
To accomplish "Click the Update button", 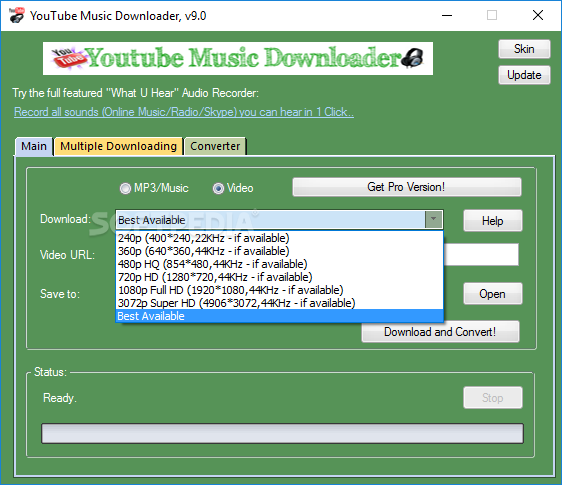I will (524, 75).
